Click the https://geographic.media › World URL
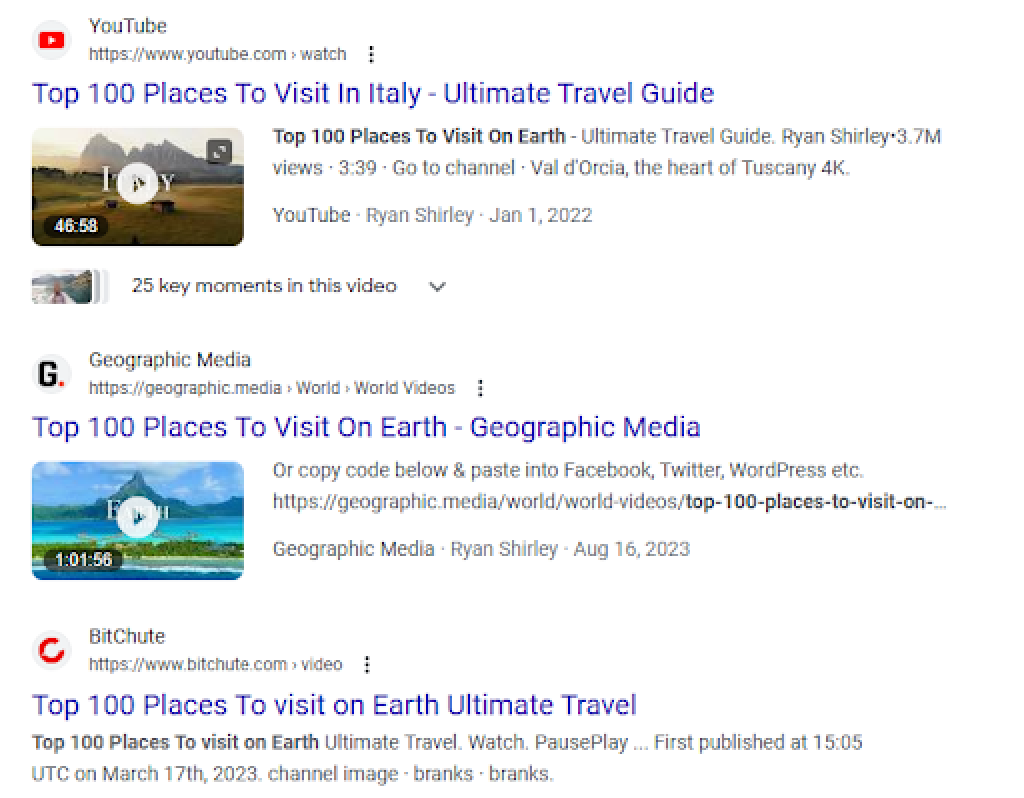This screenshot has width=1024, height=798. 272,388
